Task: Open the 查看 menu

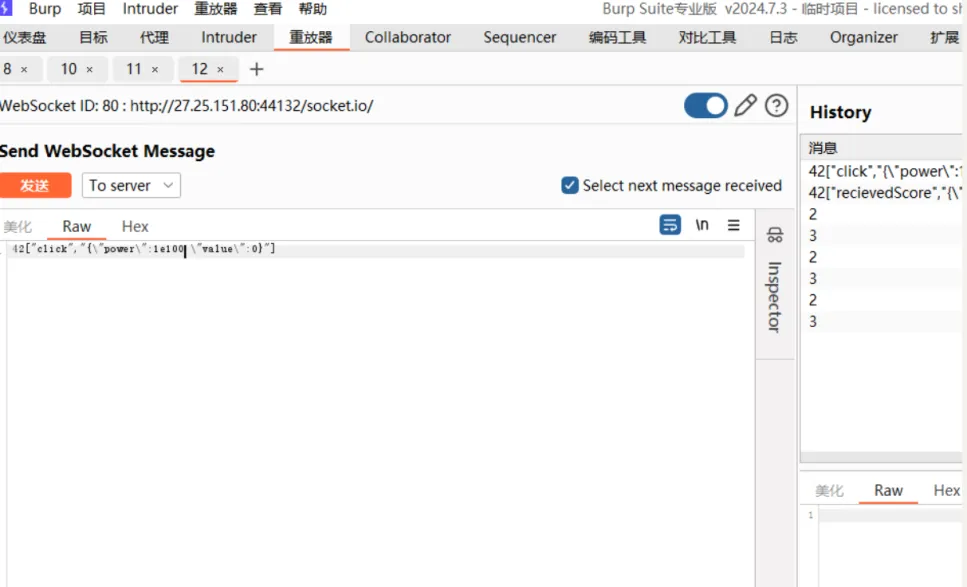Action: click(268, 9)
